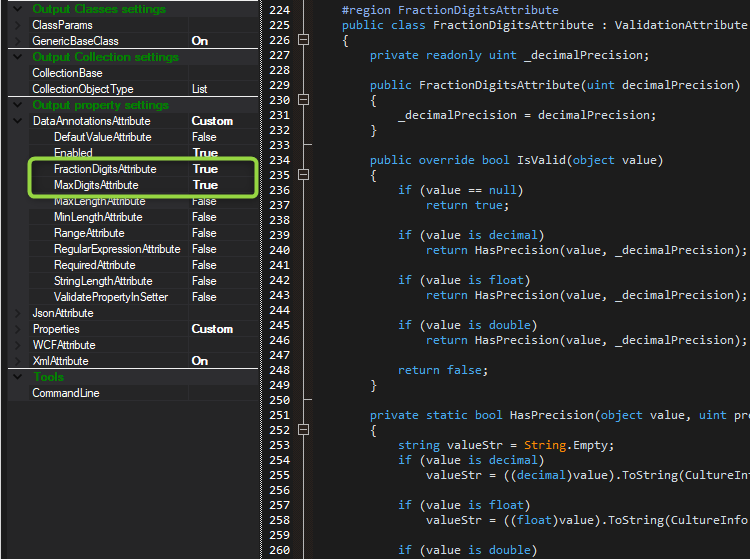Image resolution: width=750 pixels, height=559 pixels.
Task: Click 'if (value == null)' statement
Action: [x=461, y=190]
